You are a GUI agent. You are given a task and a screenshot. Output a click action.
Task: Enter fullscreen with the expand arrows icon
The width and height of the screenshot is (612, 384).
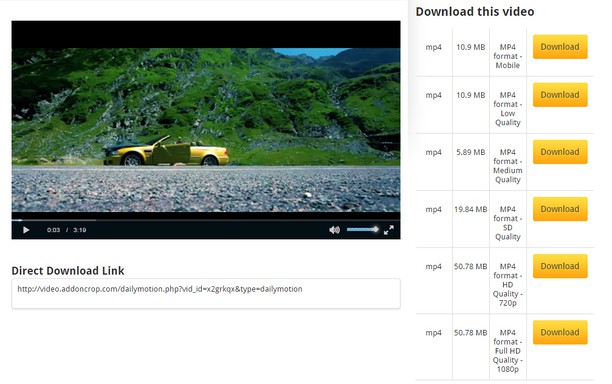pos(388,230)
